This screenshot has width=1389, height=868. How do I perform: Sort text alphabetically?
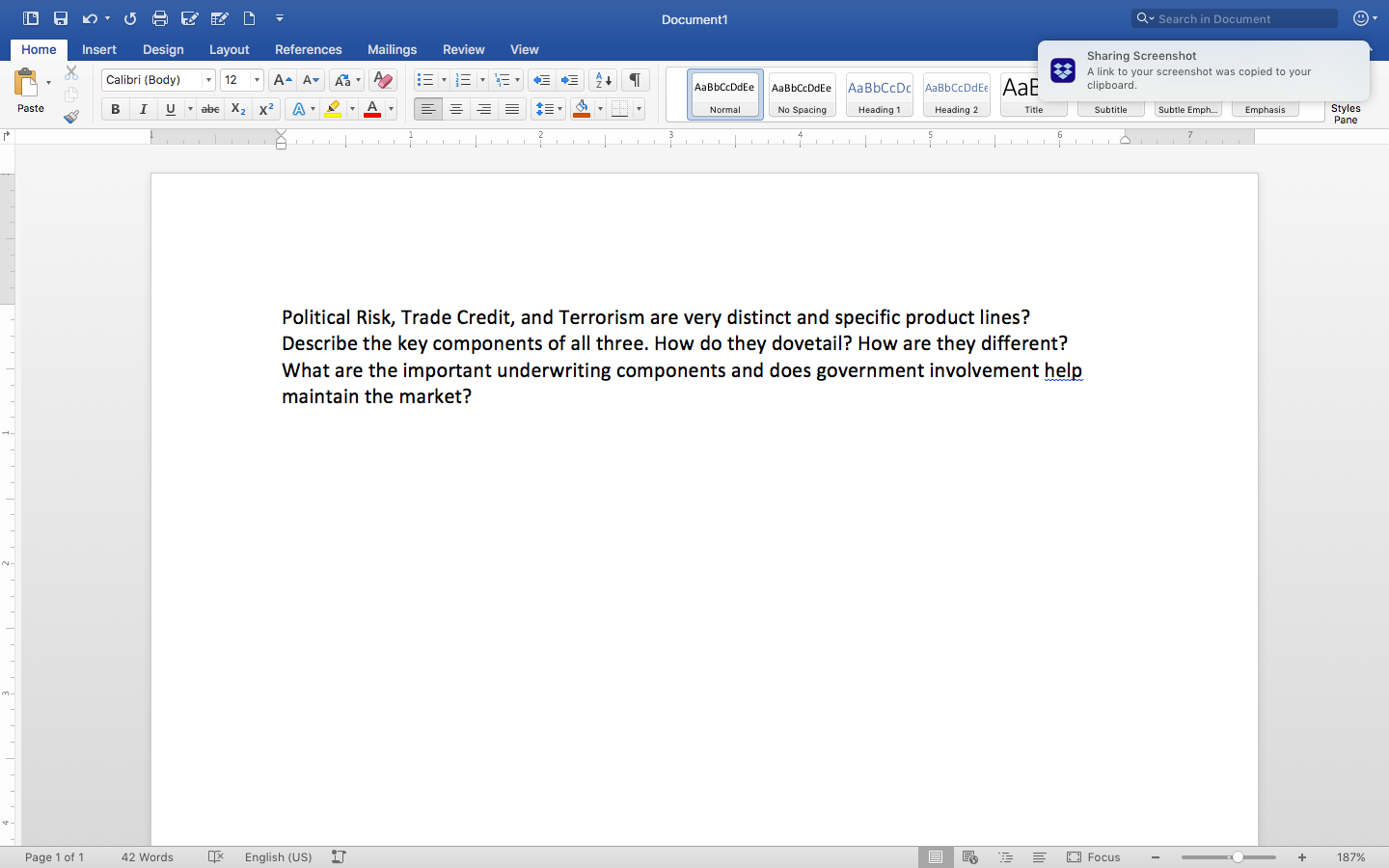tap(602, 80)
